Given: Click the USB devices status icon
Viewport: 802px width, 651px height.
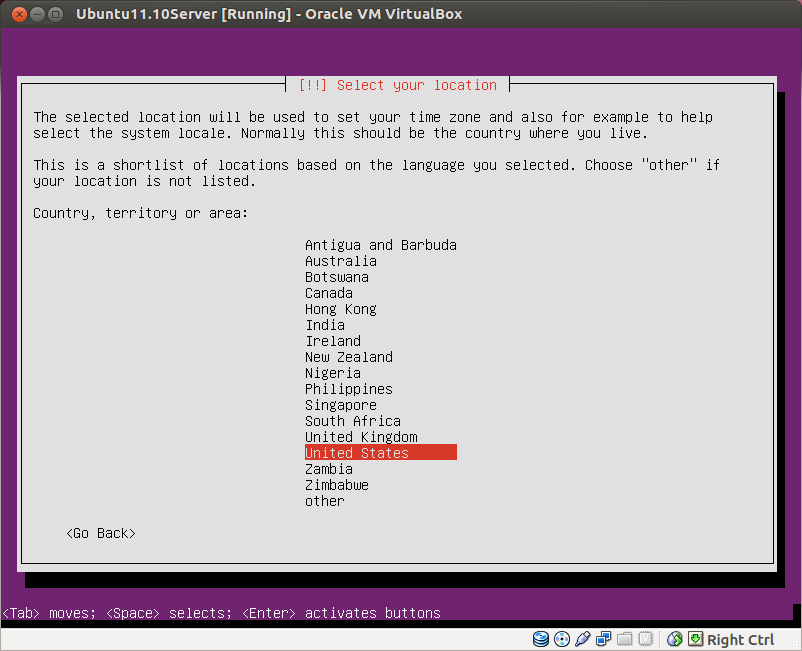Looking at the screenshot, I should pyautogui.click(x=583, y=639).
